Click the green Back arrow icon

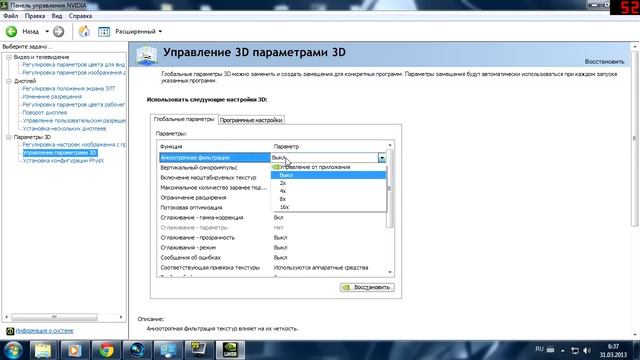coord(11,31)
